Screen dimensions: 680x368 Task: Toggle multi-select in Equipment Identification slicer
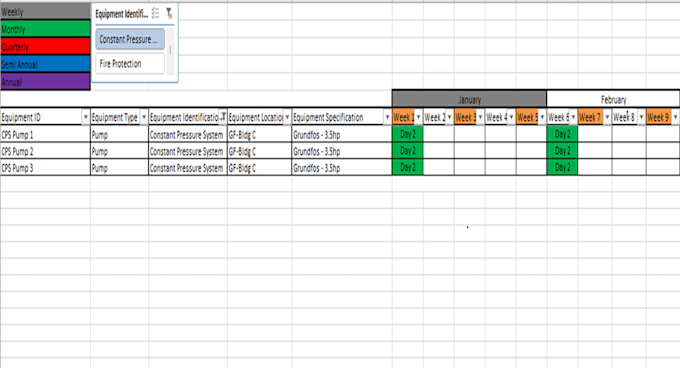[156, 13]
